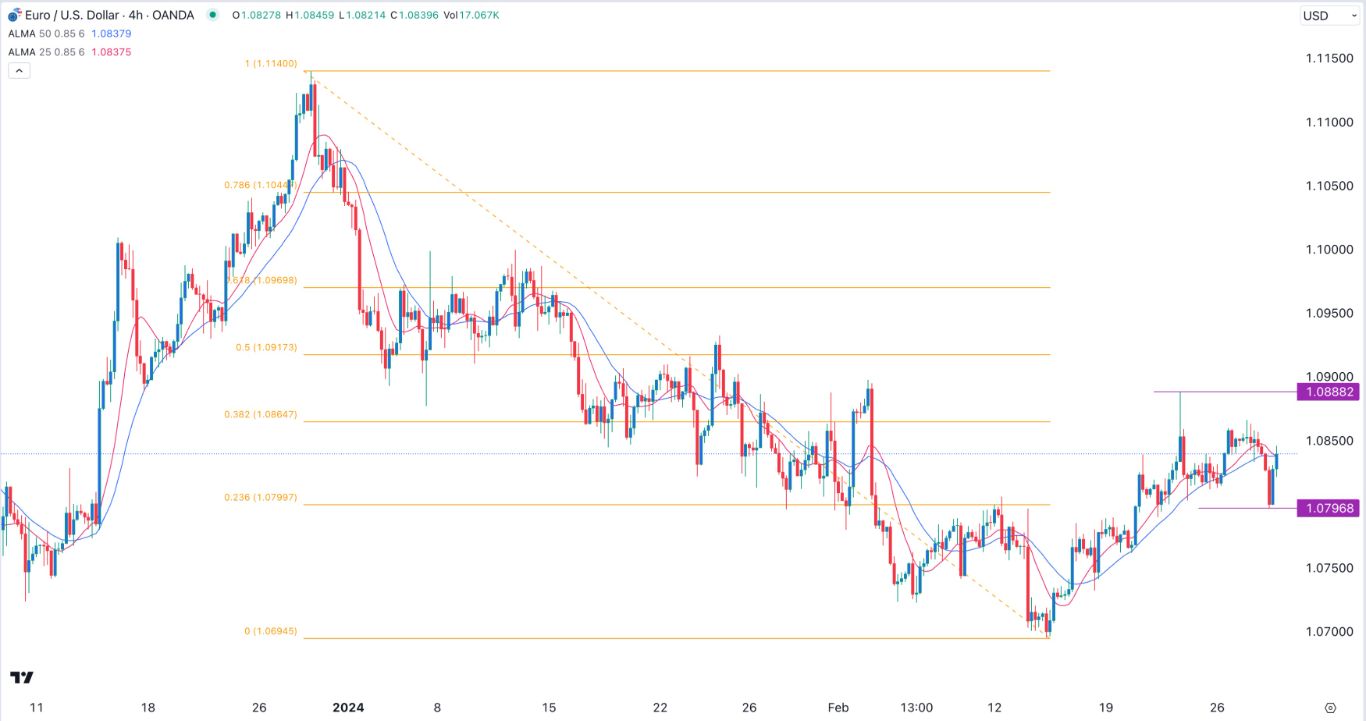1366x721 pixels.
Task: Click the green market status dot
Action: [212, 15]
